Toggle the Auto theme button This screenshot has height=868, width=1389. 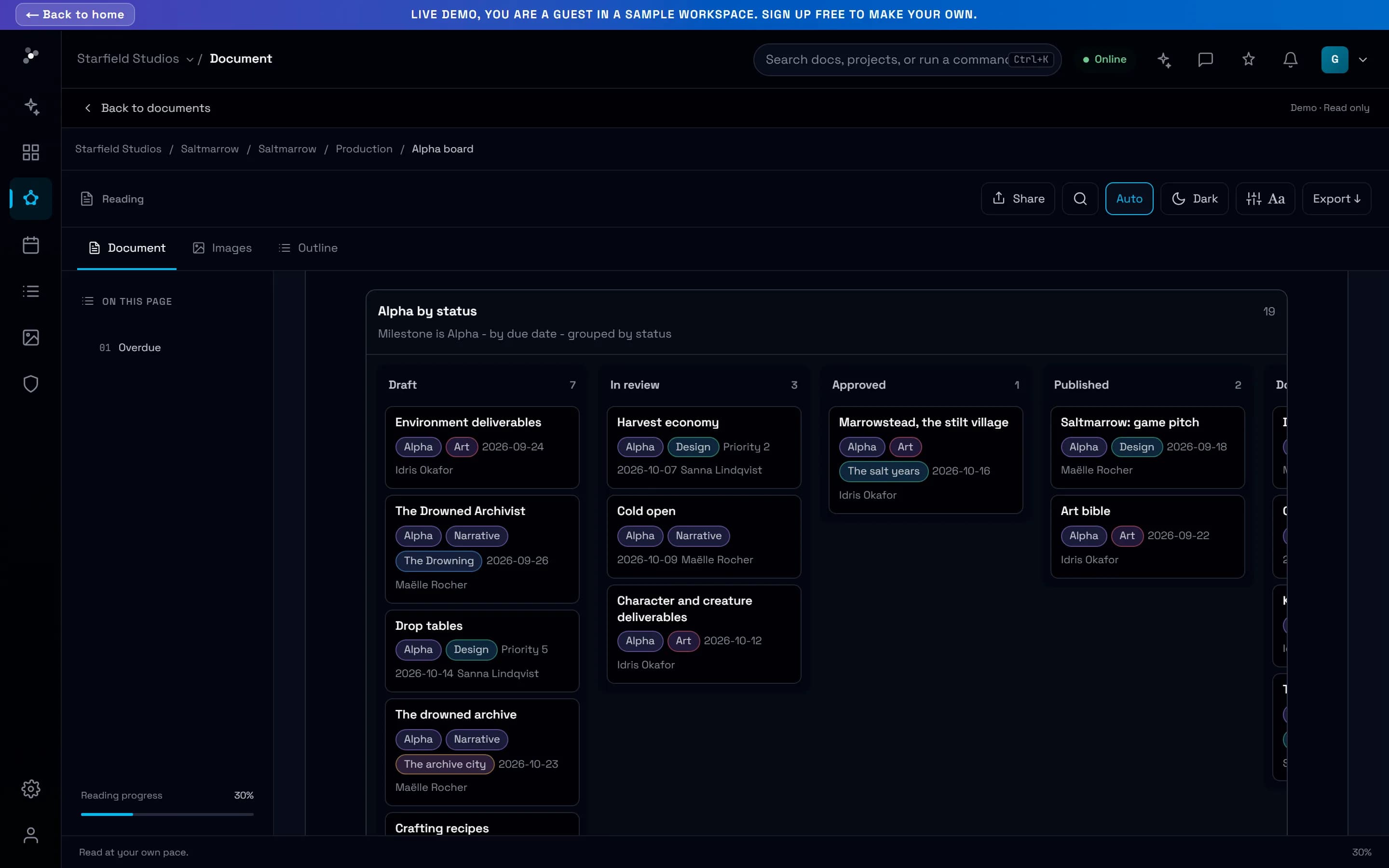(1129, 199)
